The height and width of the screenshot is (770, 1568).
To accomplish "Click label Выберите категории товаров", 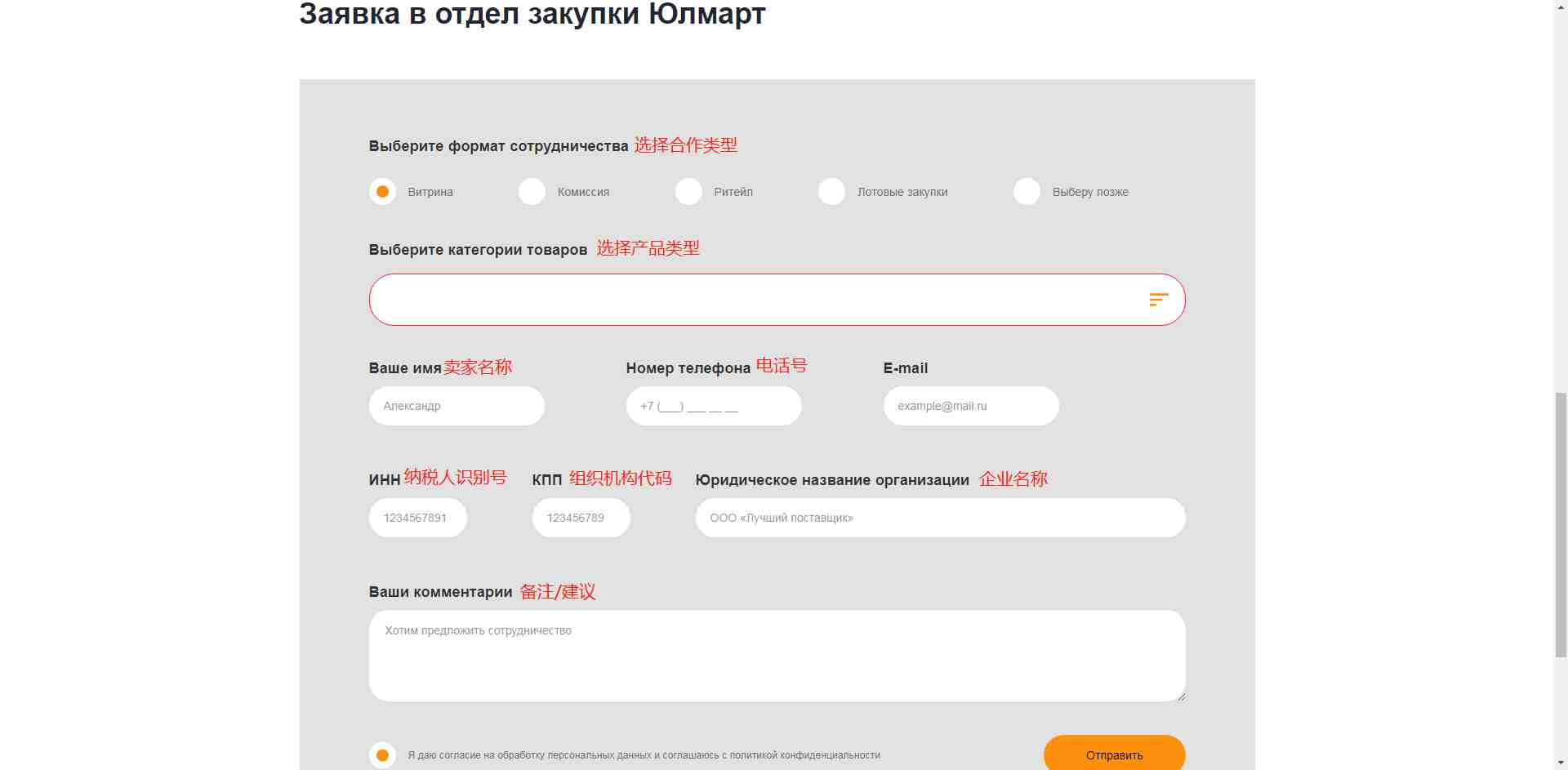I will coord(478,250).
